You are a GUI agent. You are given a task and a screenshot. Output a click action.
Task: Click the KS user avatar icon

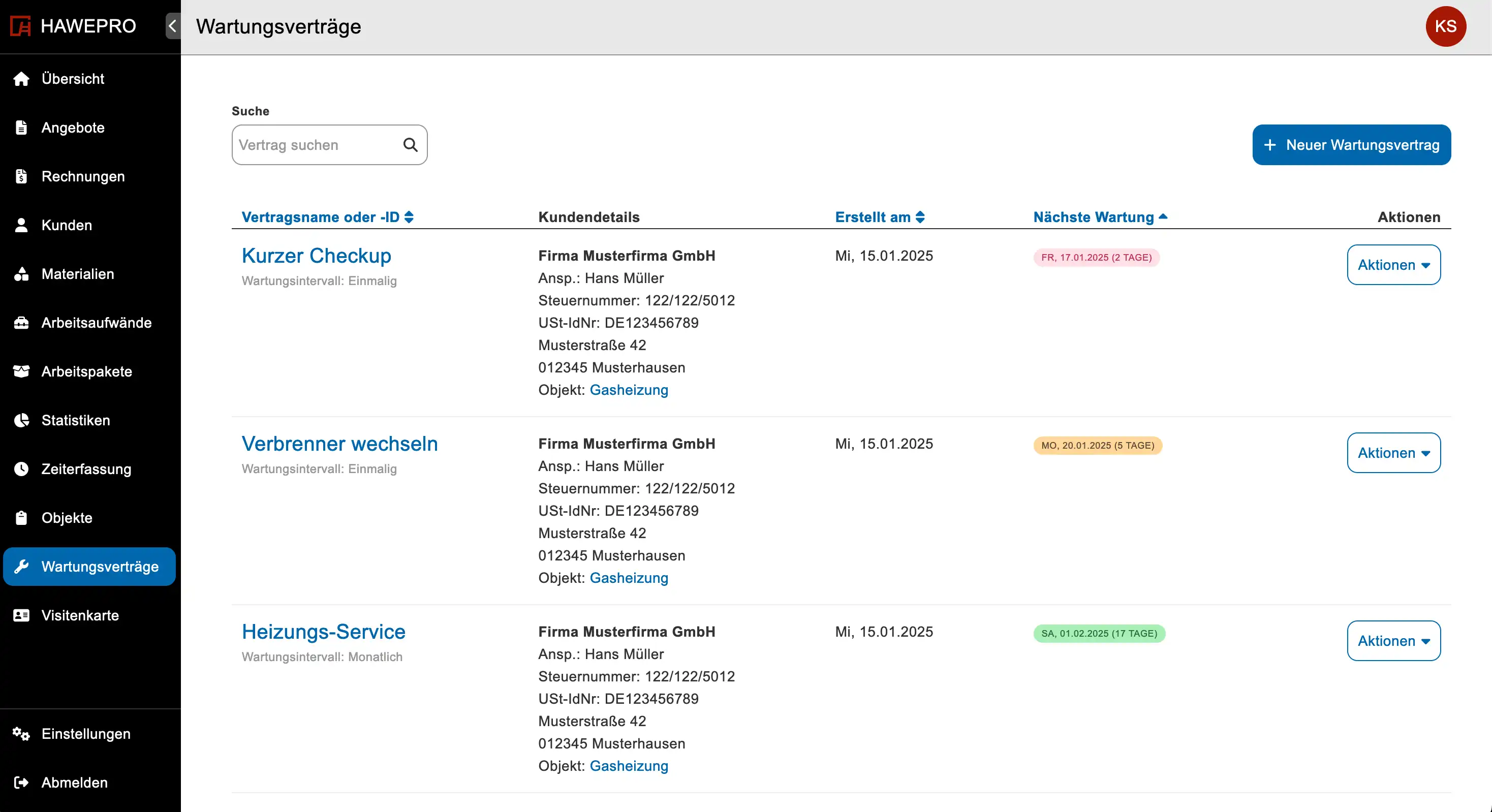1446,27
